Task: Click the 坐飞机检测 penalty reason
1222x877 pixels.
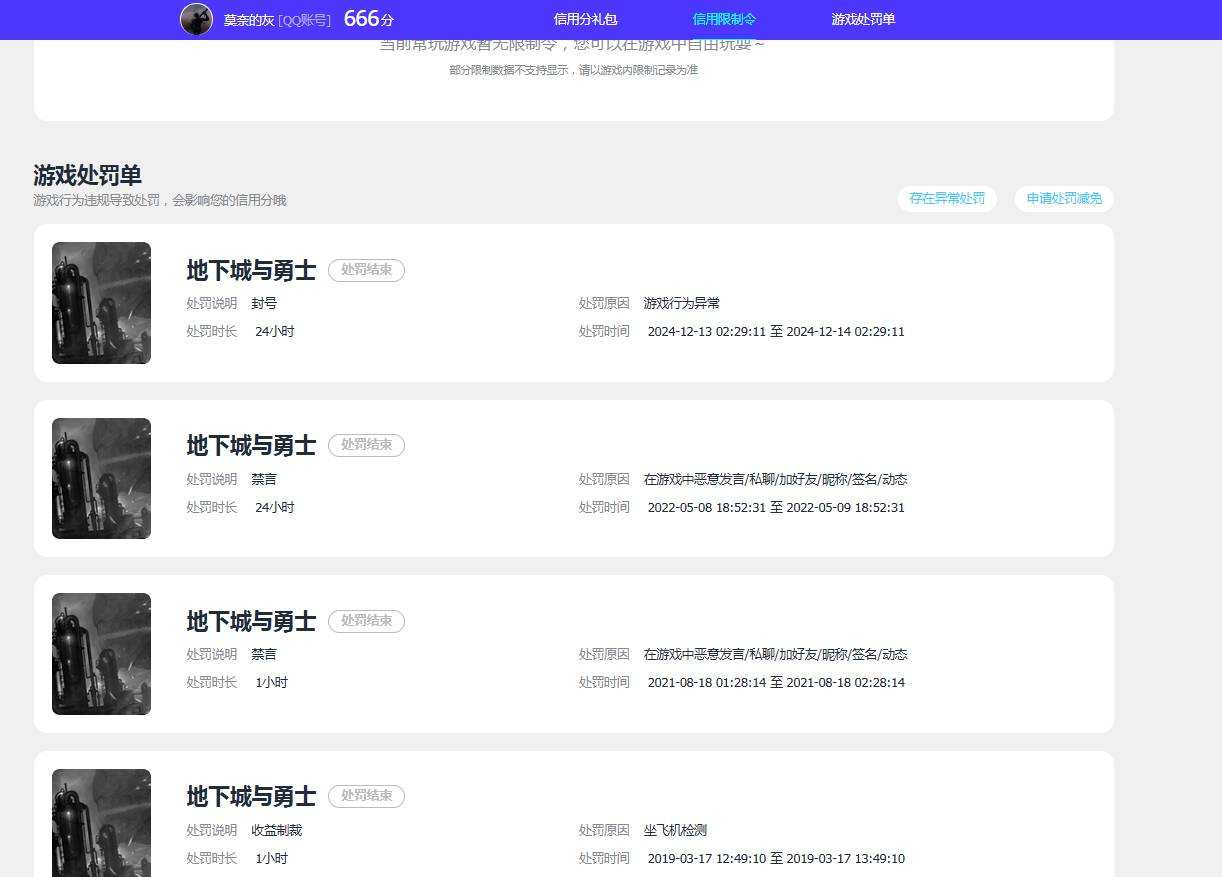Action: point(676,830)
